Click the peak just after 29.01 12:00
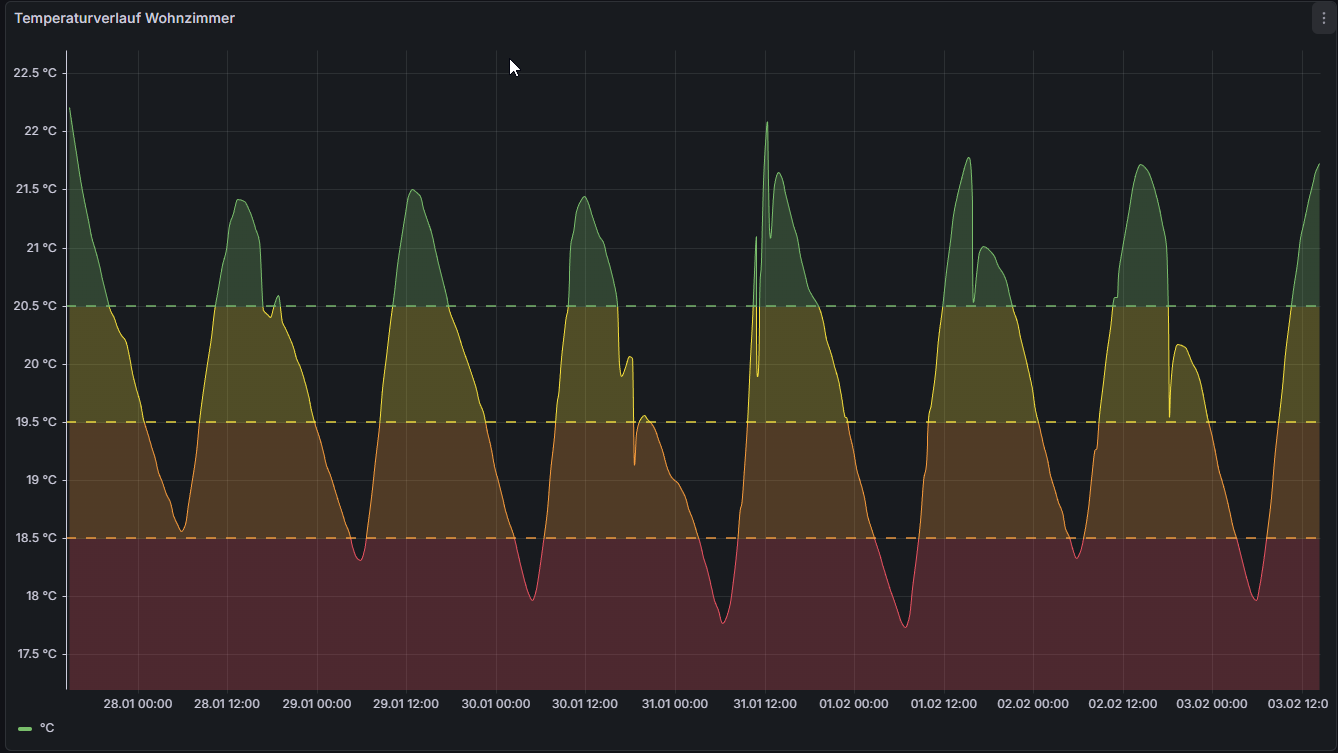 pos(412,190)
